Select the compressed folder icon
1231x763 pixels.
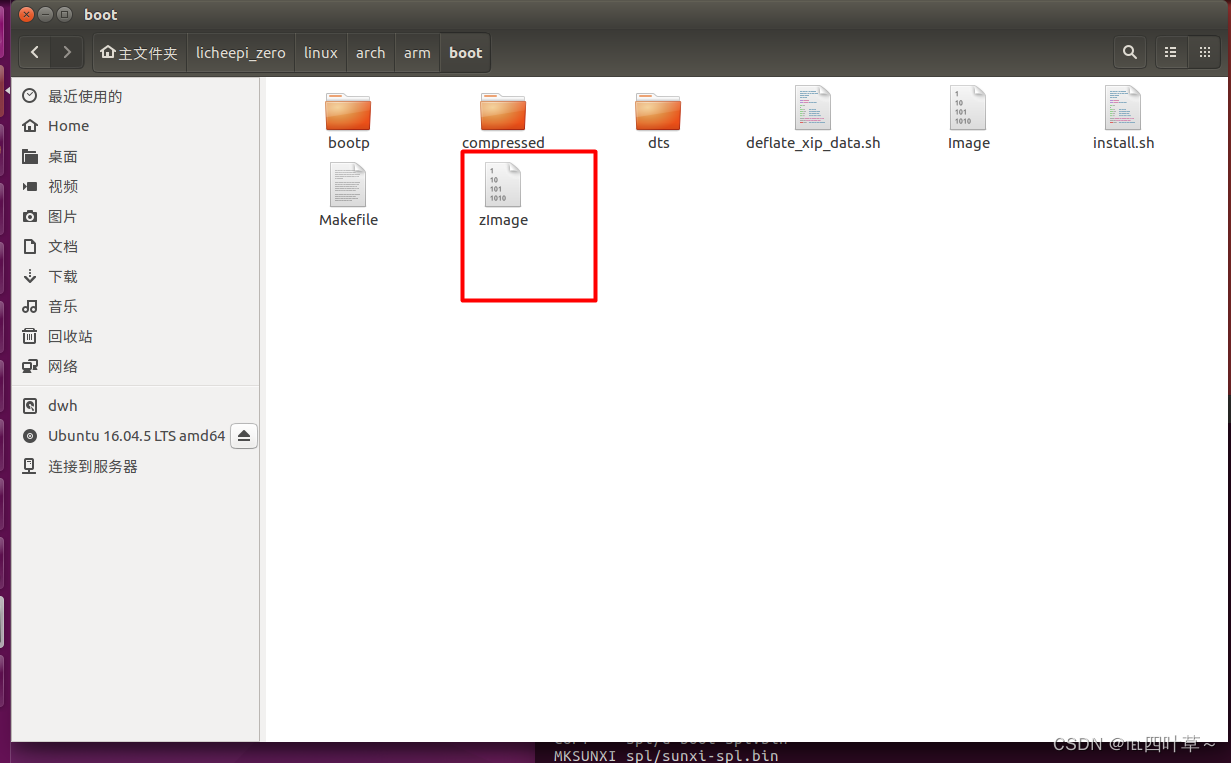tap(503, 111)
